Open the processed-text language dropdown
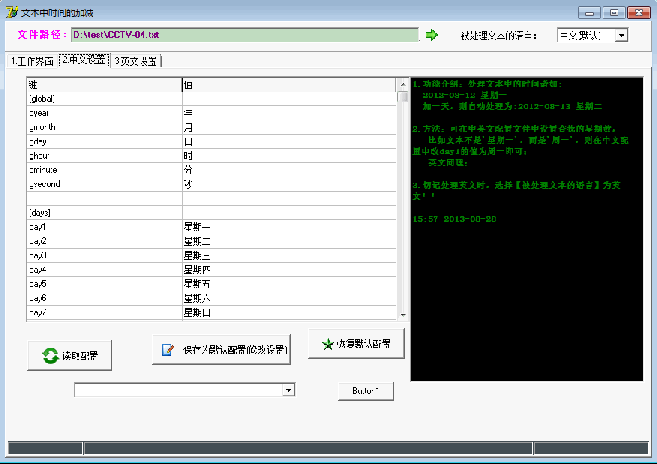Screen dimensions: 657x464 point(621,35)
